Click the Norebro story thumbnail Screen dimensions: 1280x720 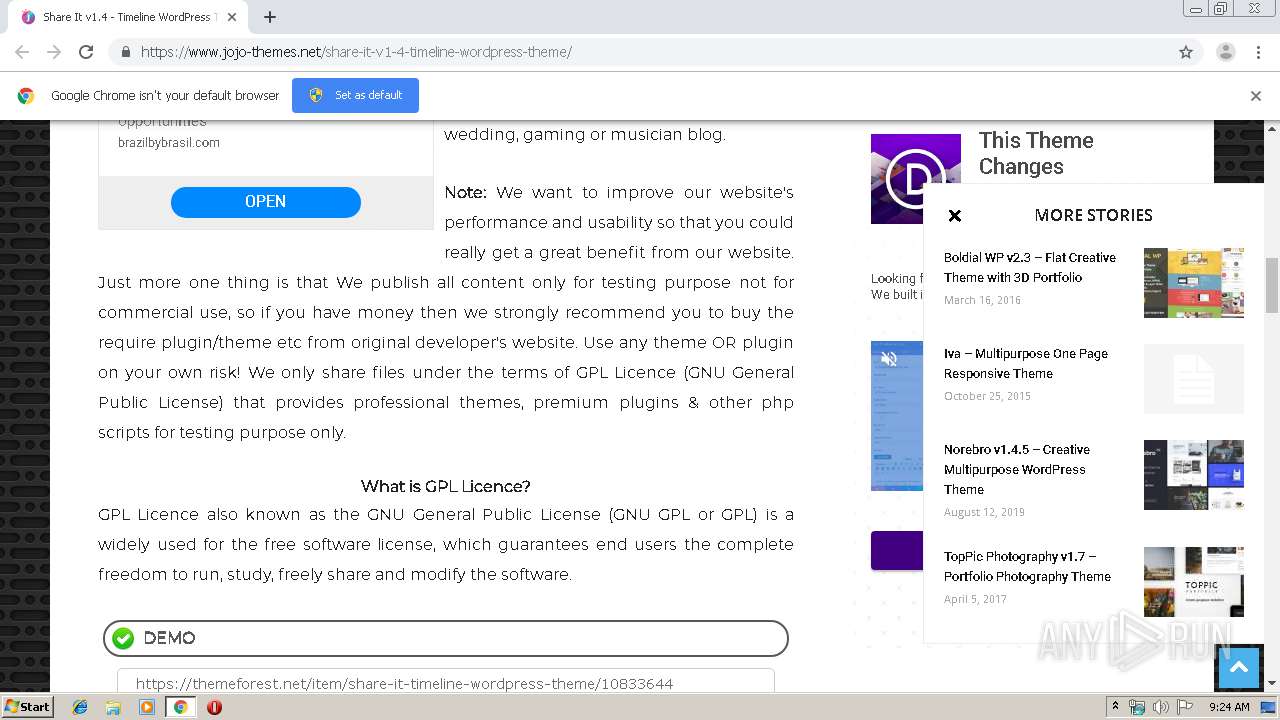[x=1194, y=475]
